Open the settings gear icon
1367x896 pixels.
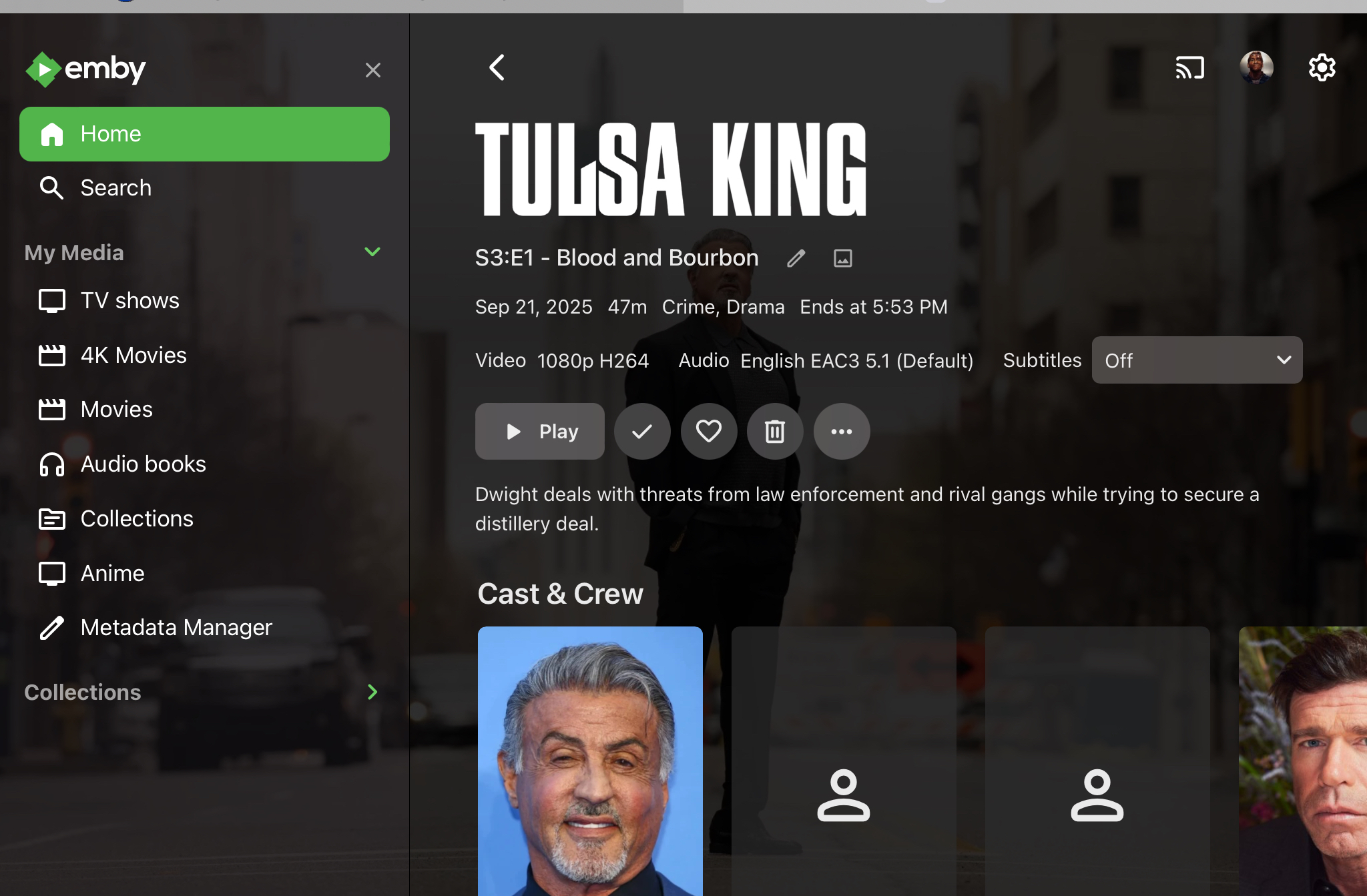1322,67
